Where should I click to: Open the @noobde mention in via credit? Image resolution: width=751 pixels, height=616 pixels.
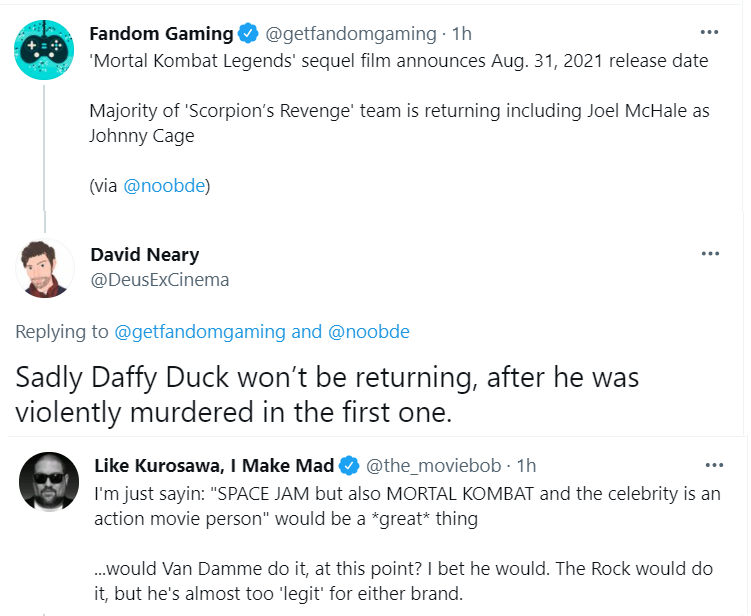coord(164,185)
